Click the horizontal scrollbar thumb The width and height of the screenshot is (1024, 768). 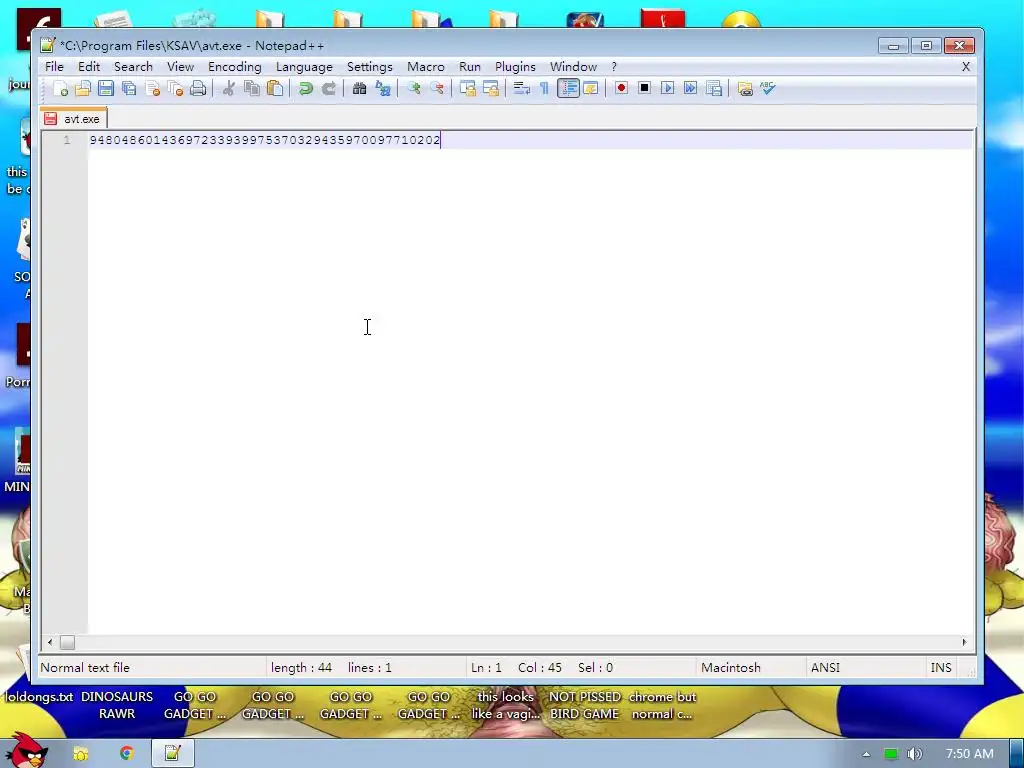coord(67,643)
